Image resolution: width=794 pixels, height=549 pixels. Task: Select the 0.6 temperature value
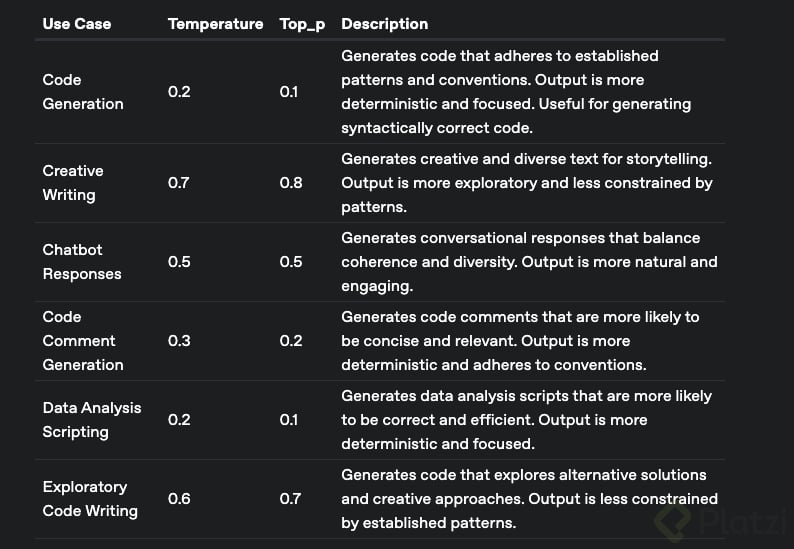pos(179,499)
